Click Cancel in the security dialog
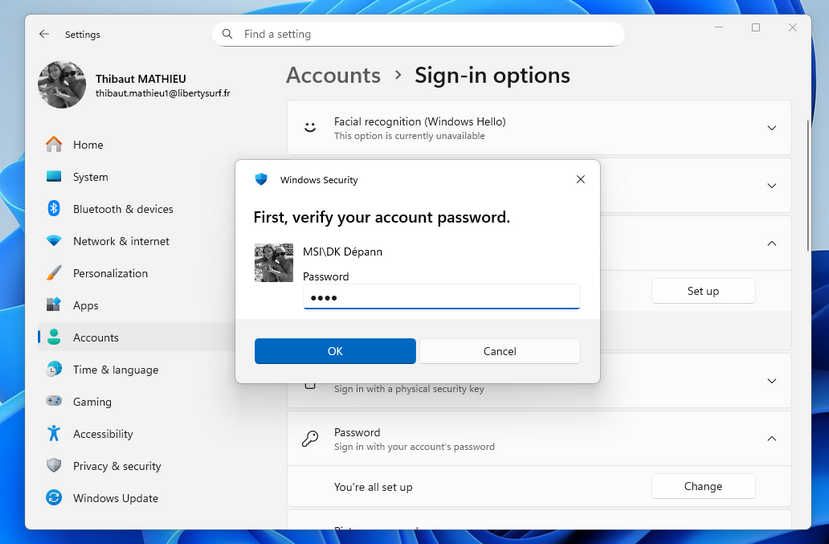 coord(500,351)
